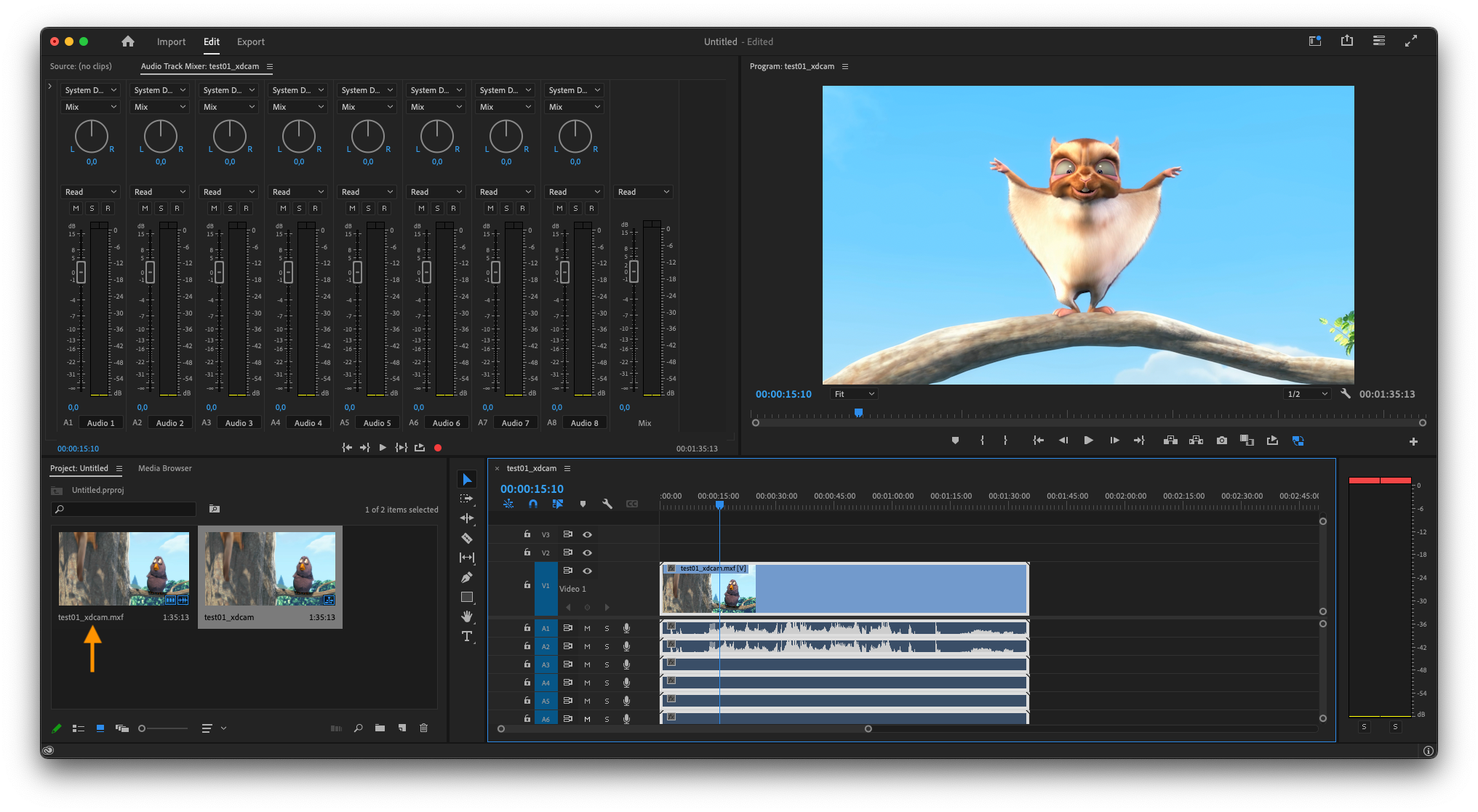
Task: Solo Audio 4 in the mixer
Action: (x=299, y=209)
